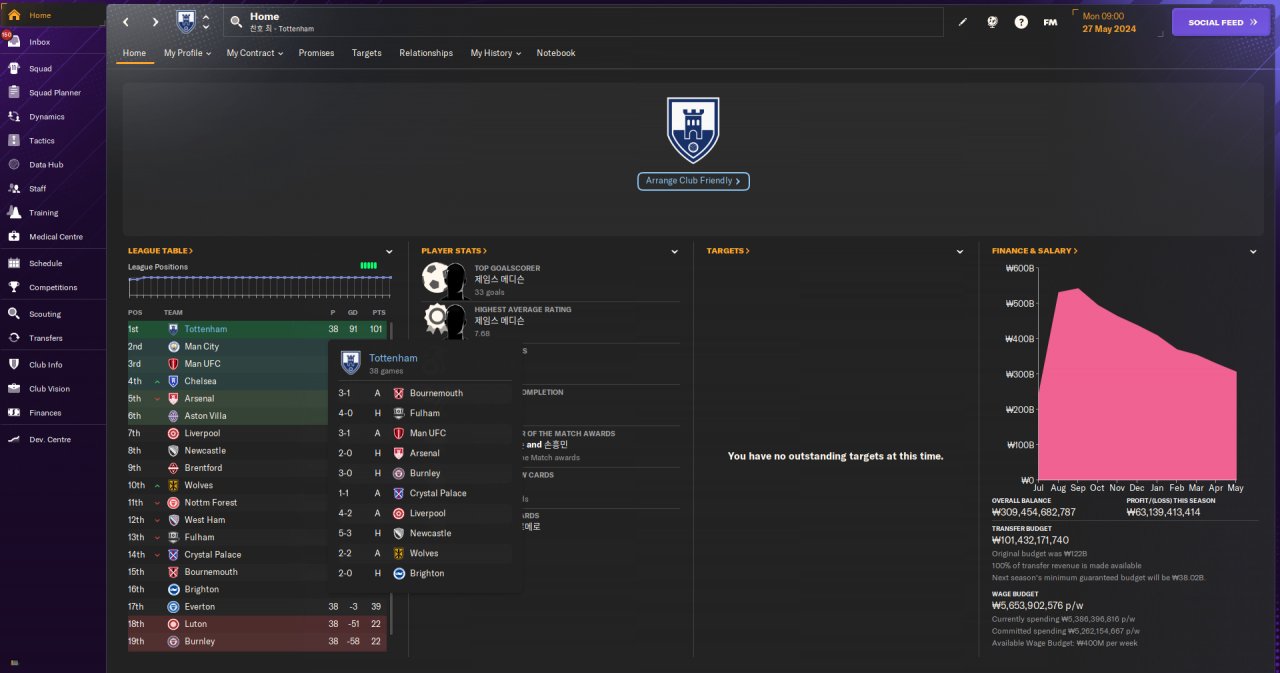Navigate back with the left arrow
The width and height of the screenshot is (1280, 673).
click(x=125, y=22)
